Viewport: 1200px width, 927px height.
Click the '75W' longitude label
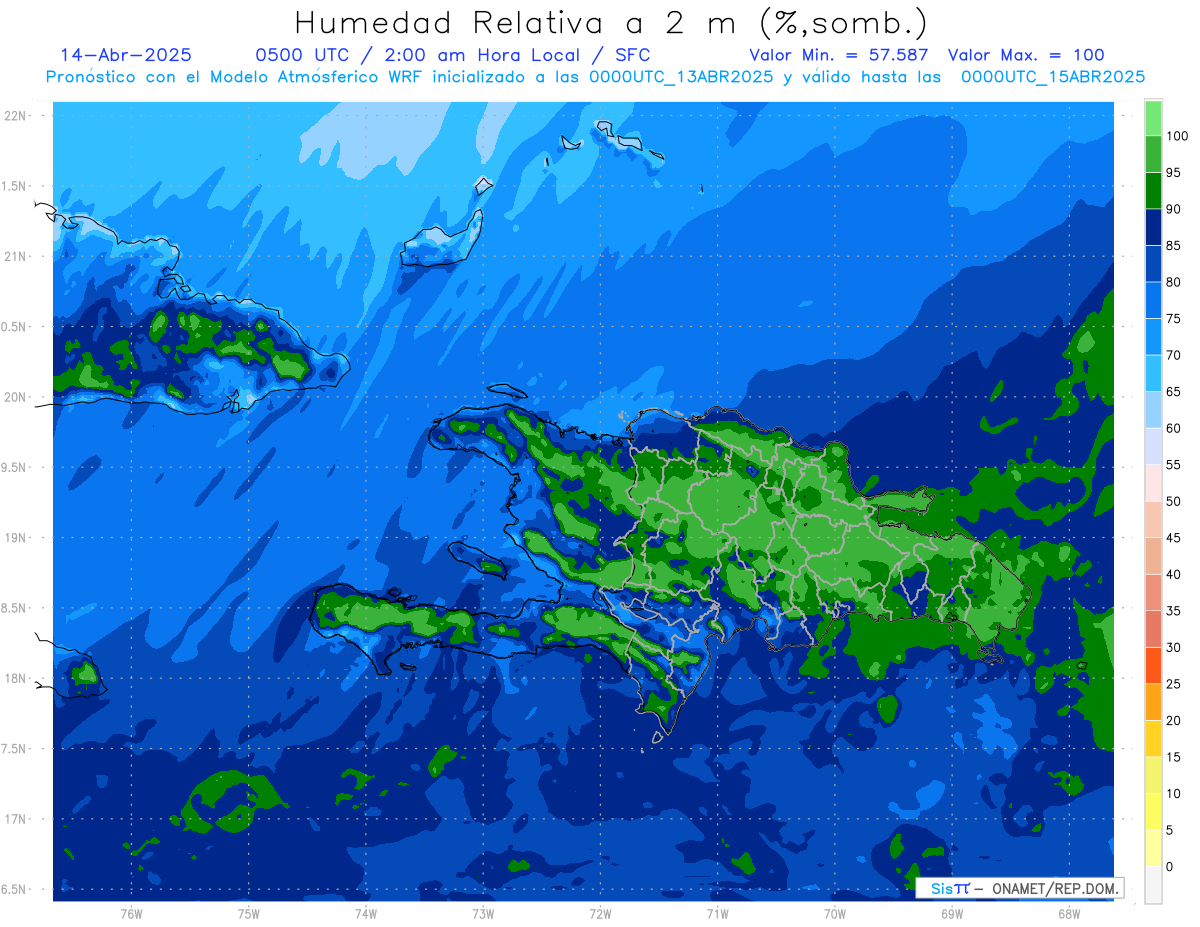pos(249,914)
